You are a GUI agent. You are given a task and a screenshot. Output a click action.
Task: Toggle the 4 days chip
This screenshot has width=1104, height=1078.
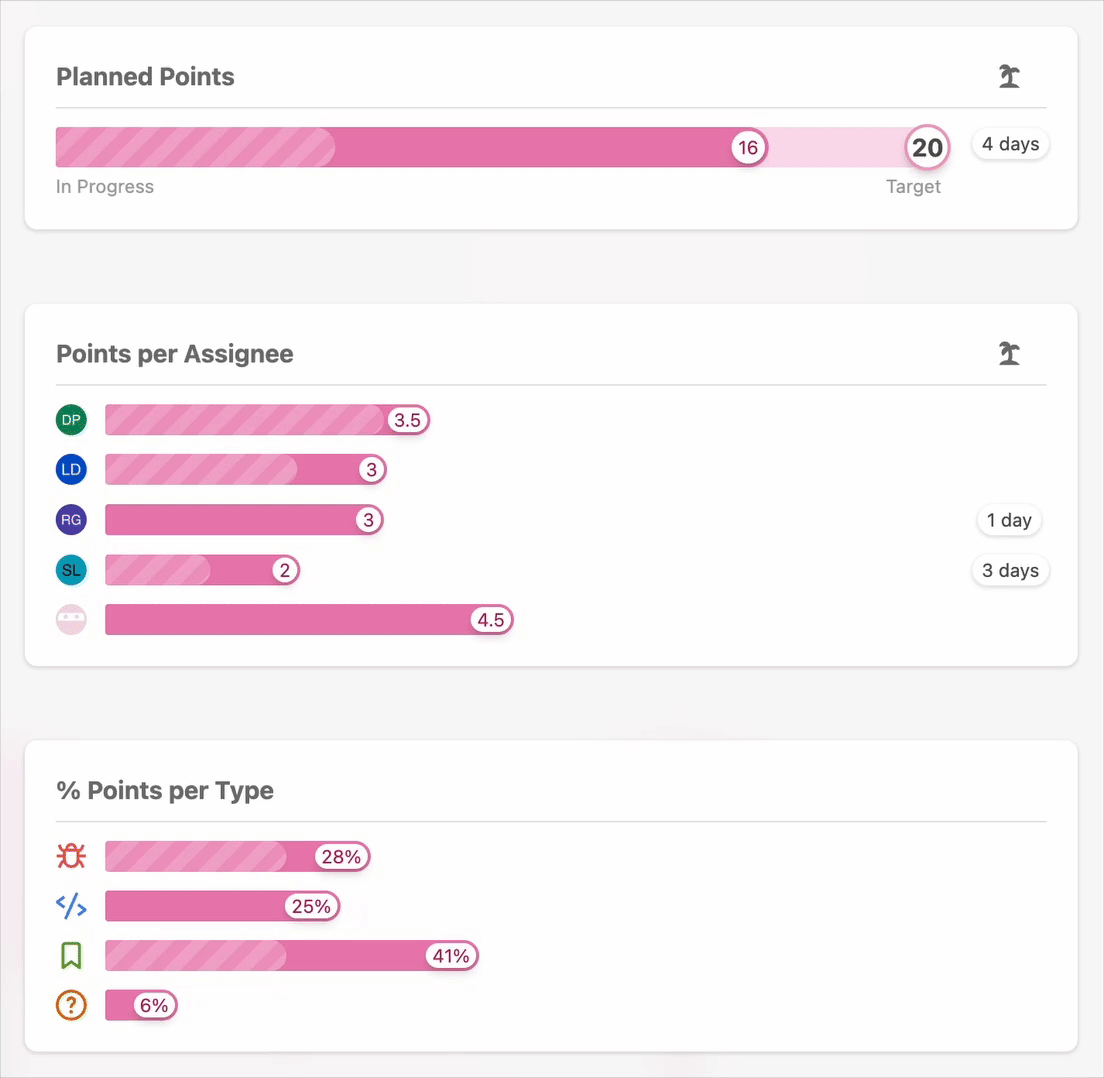1010,143
